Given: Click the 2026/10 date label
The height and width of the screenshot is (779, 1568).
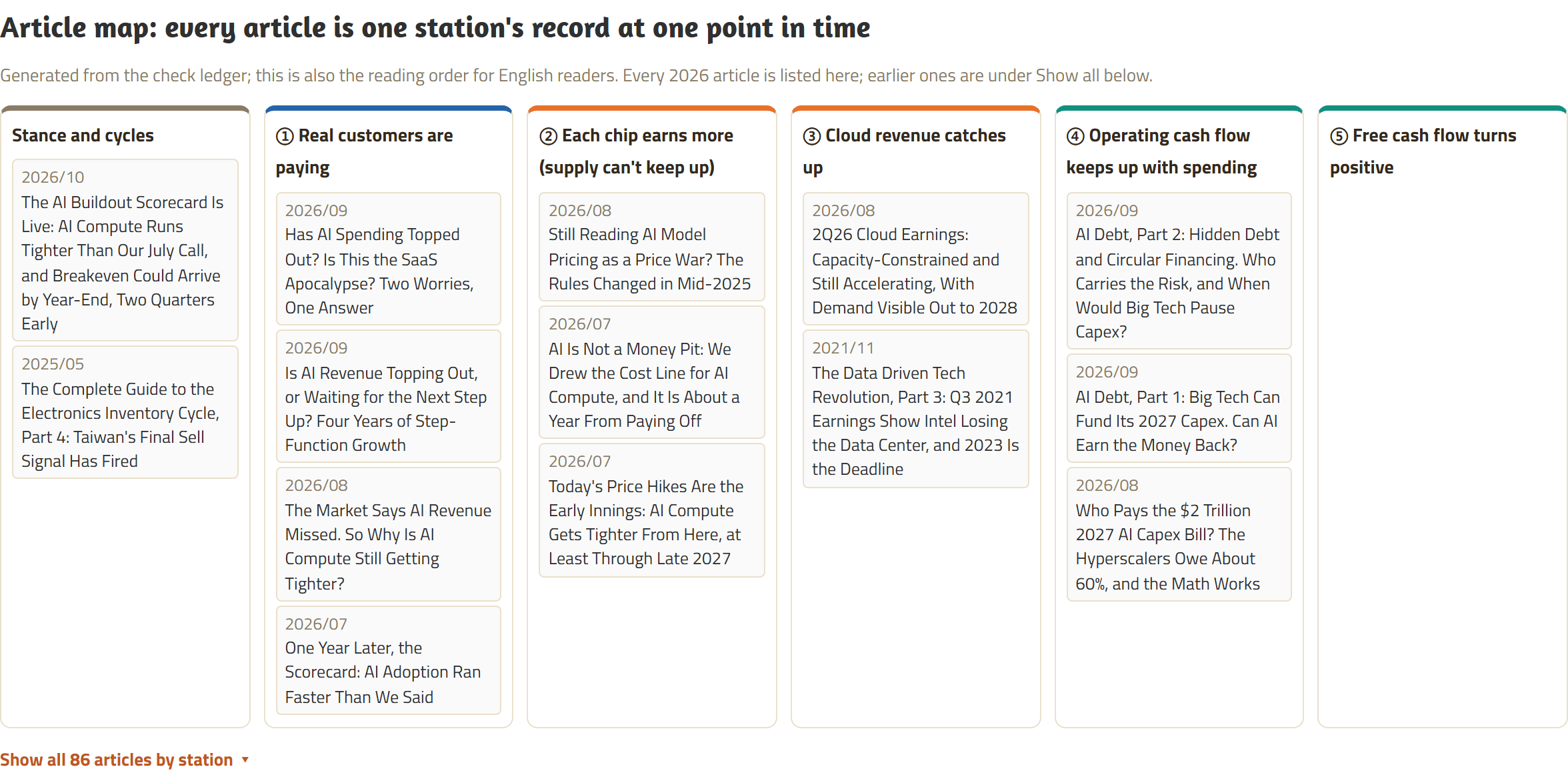Looking at the screenshot, I should coord(53,177).
